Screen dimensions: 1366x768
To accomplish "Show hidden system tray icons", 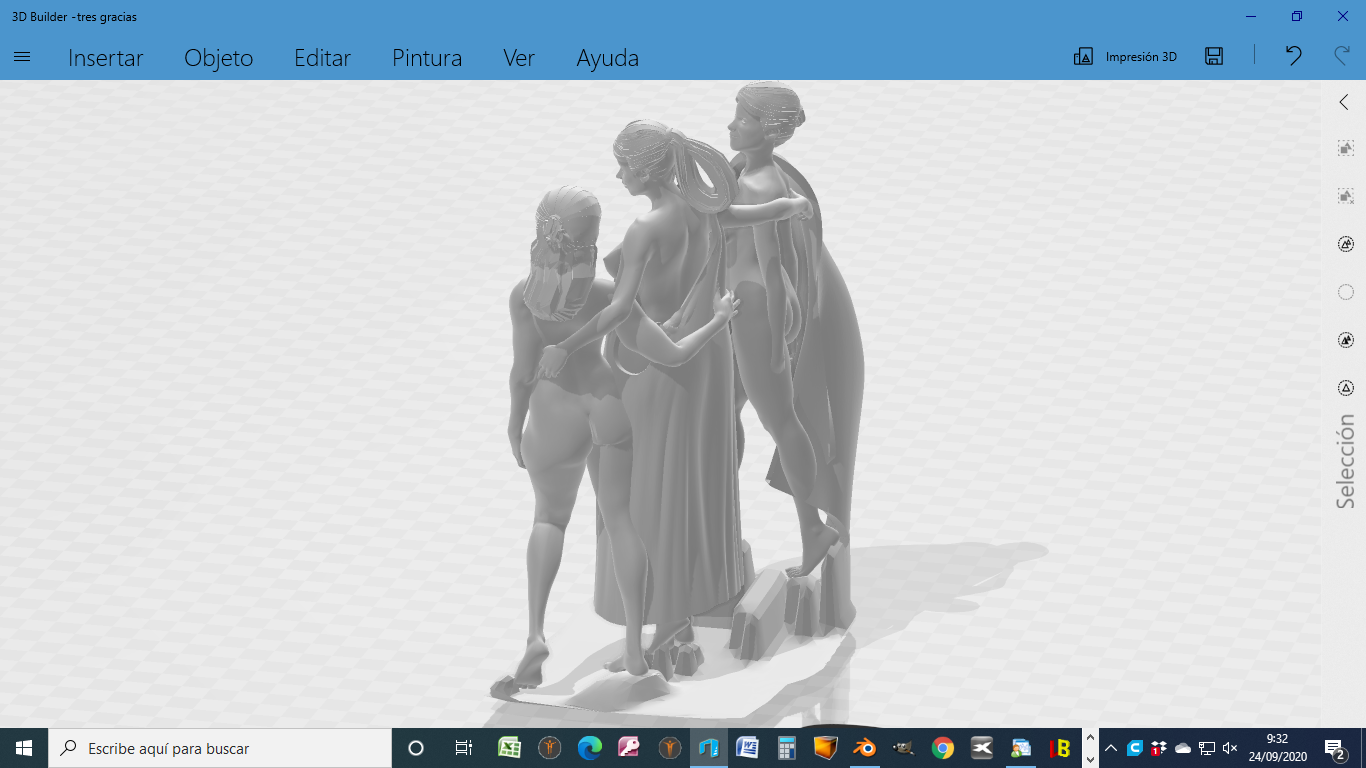I will point(1111,748).
